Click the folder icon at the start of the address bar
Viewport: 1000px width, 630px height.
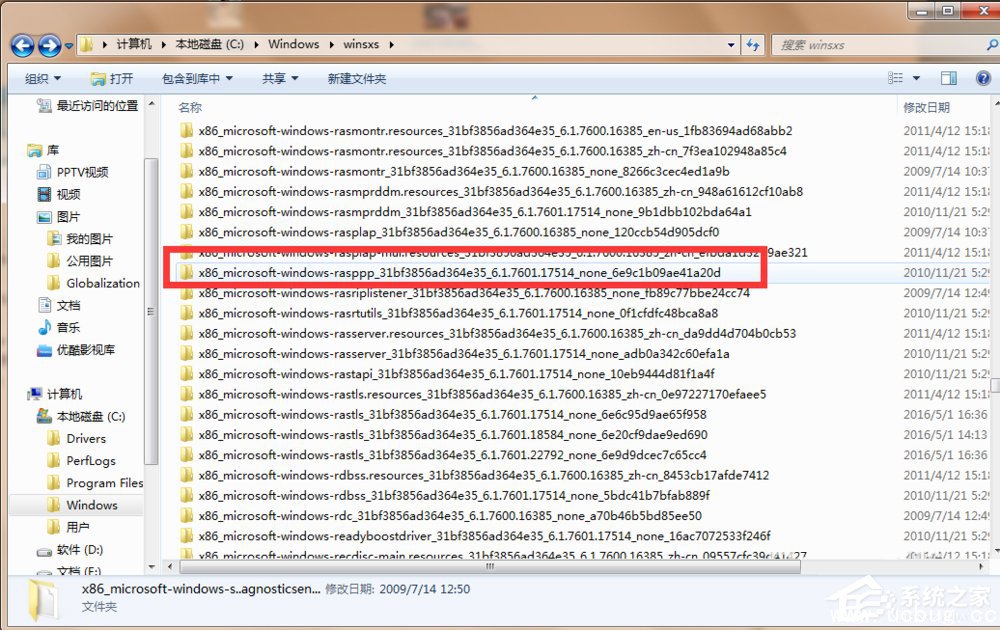coord(88,44)
